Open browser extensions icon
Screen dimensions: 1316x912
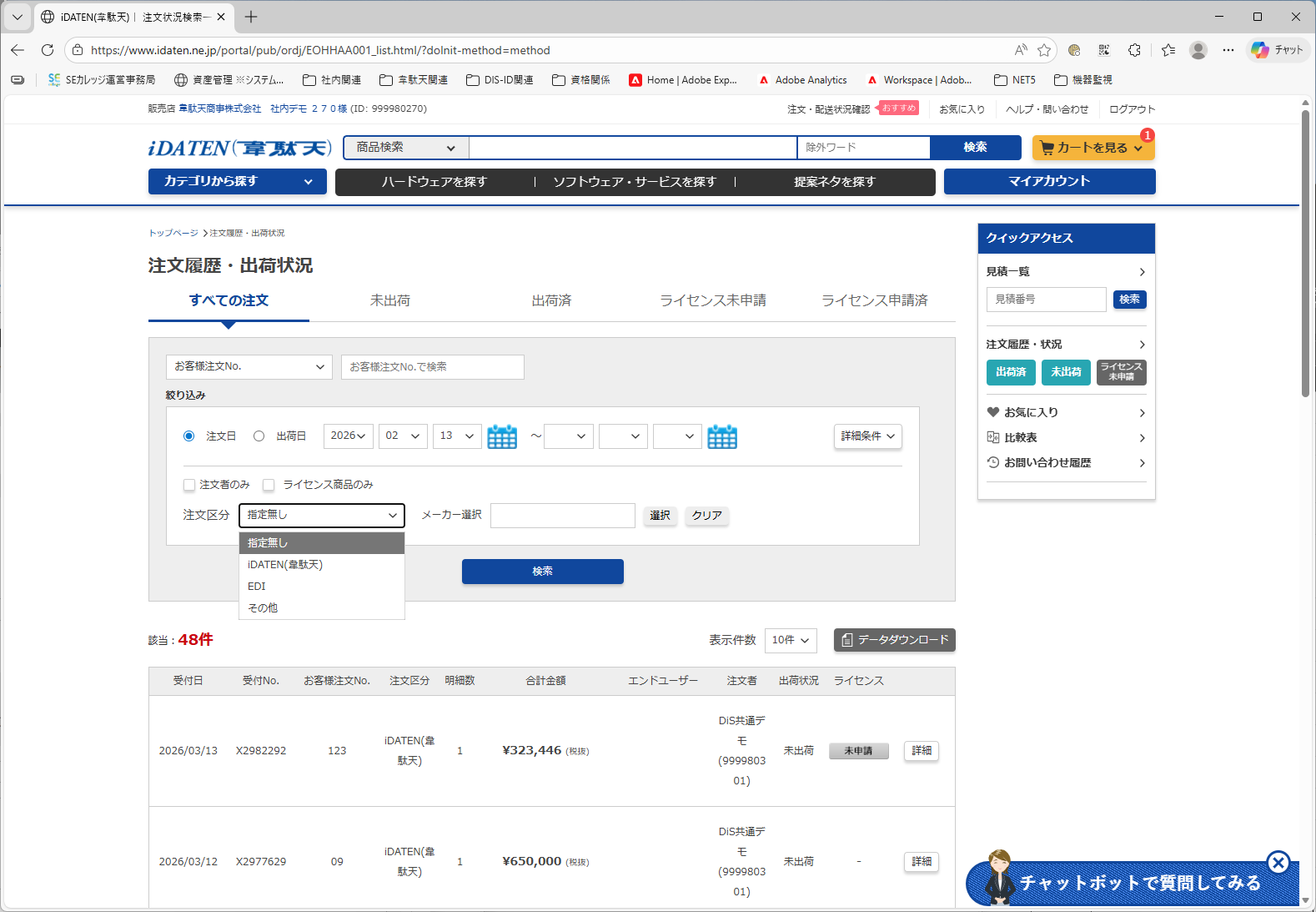point(1134,50)
